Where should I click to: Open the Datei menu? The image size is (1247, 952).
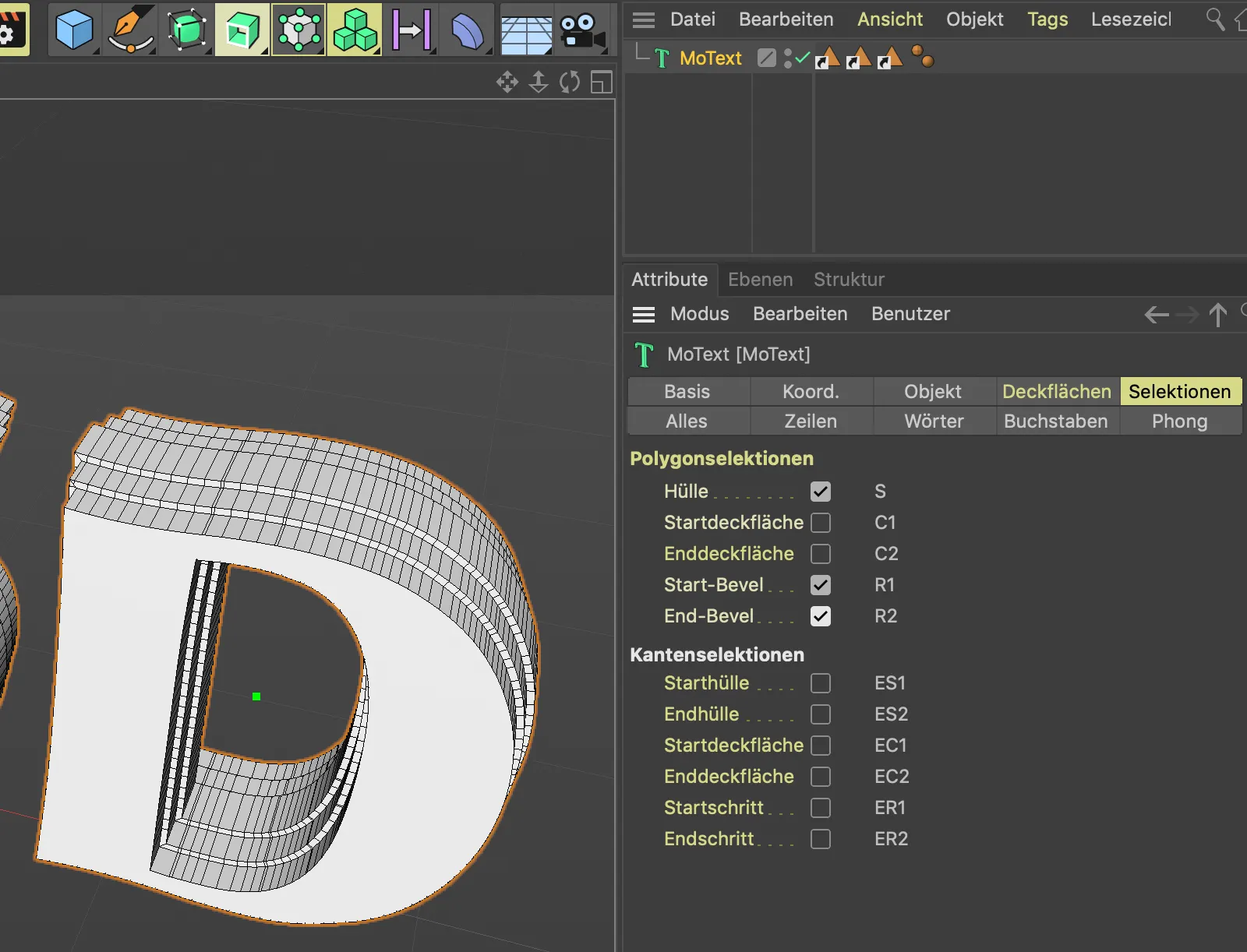(692, 19)
